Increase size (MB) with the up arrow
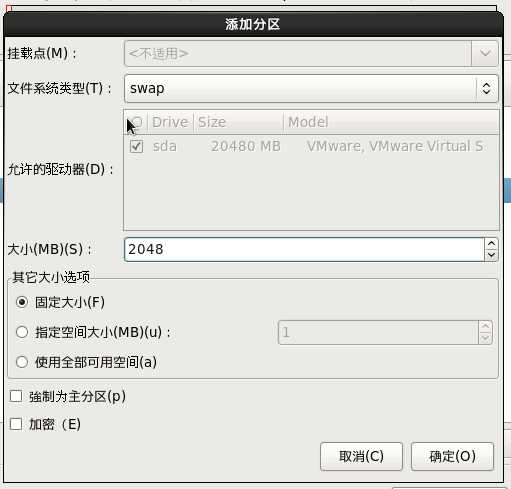The height and width of the screenshot is (489, 511). [x=491, y=244]
